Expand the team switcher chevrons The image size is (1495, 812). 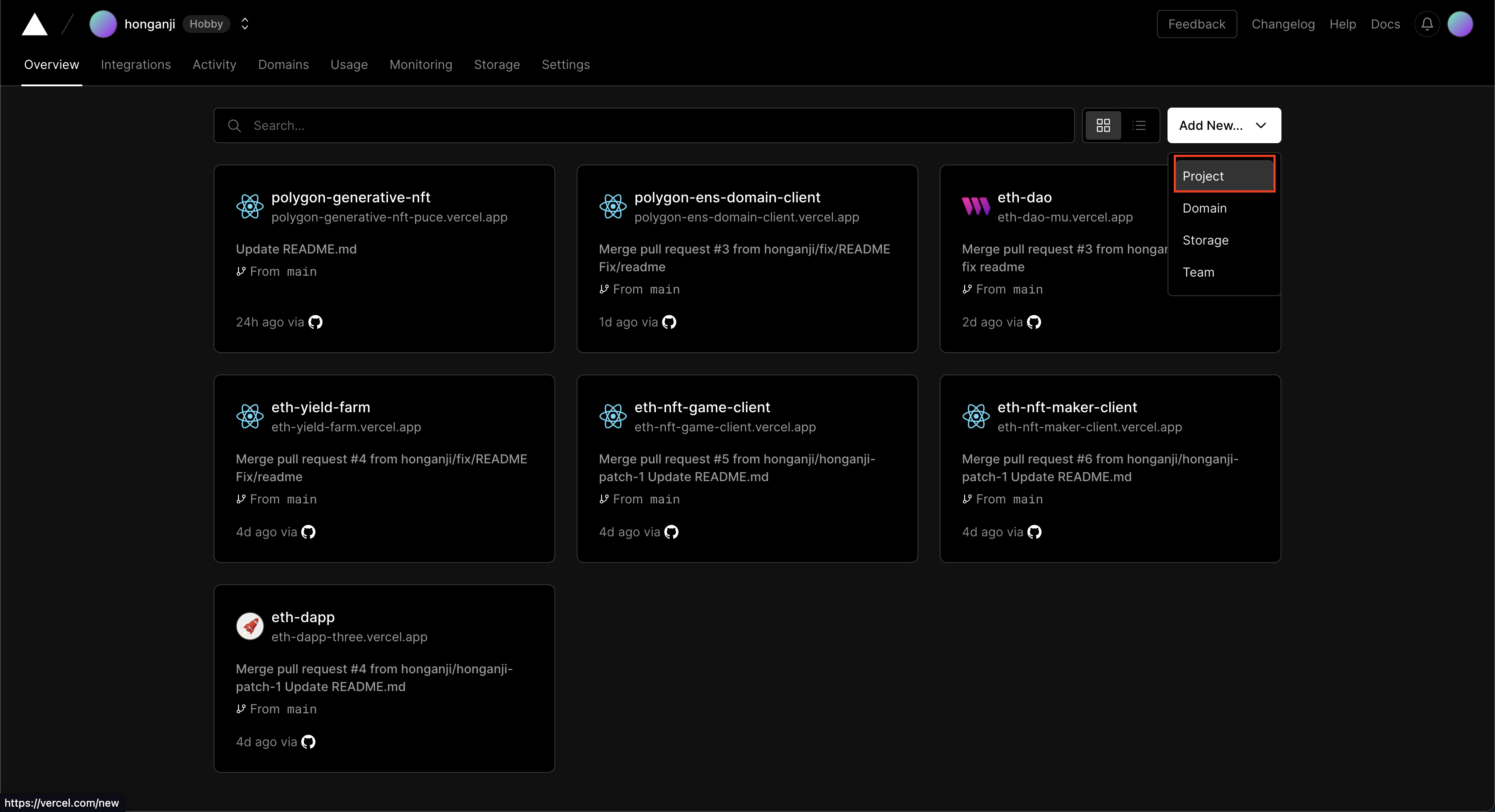point(245,24)
